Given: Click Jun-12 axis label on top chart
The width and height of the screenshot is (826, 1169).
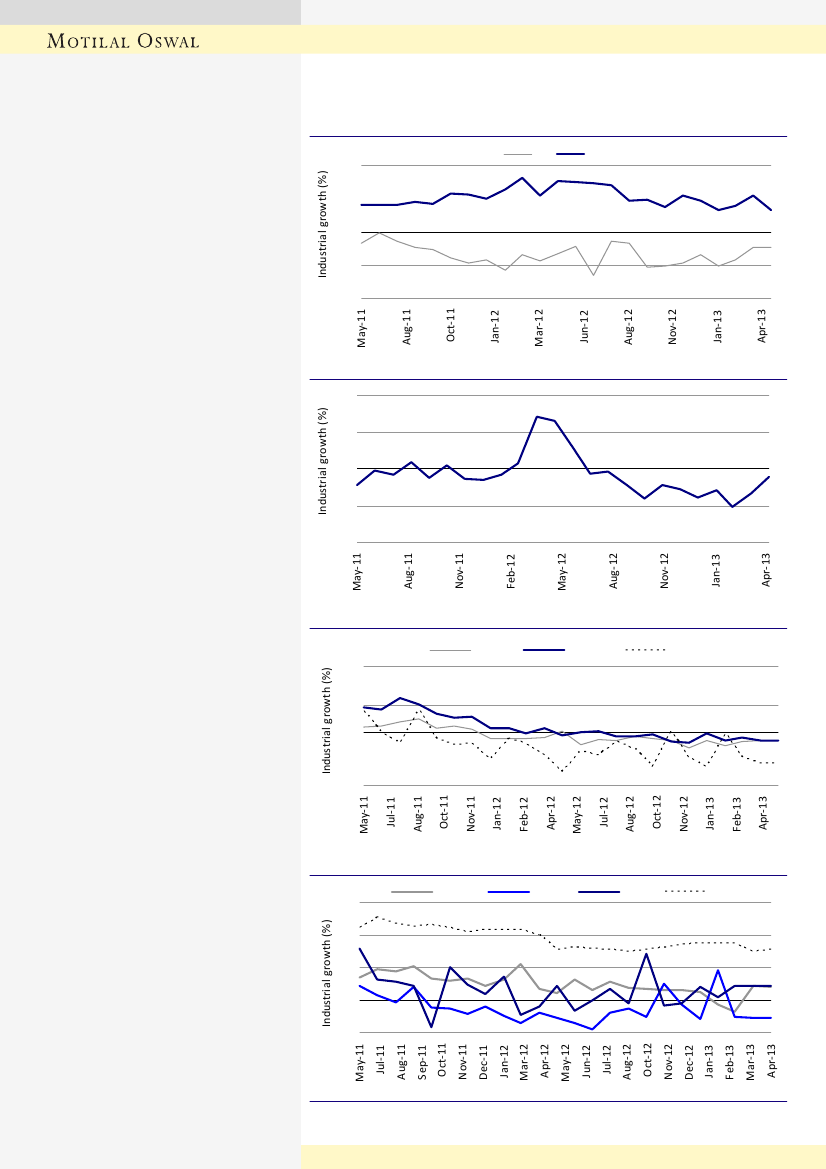Looking at the screenshot, I should tap(584, 327).
